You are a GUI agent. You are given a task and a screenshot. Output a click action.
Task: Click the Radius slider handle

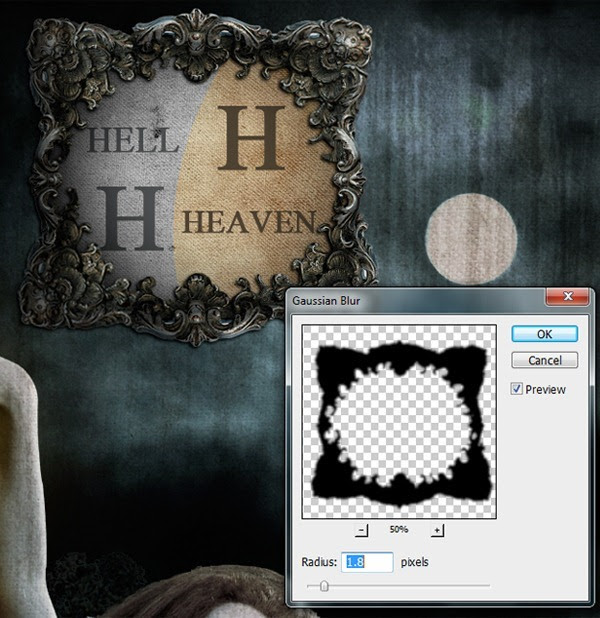tap(324, 586)
